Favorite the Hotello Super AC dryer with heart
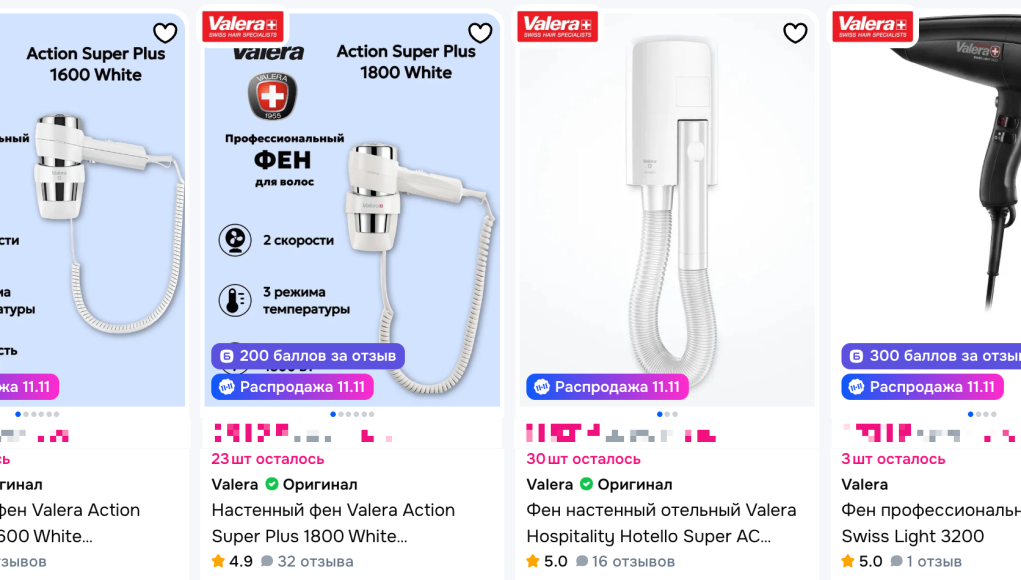This screenshot has width=1021, height=580. pos(795,33)
